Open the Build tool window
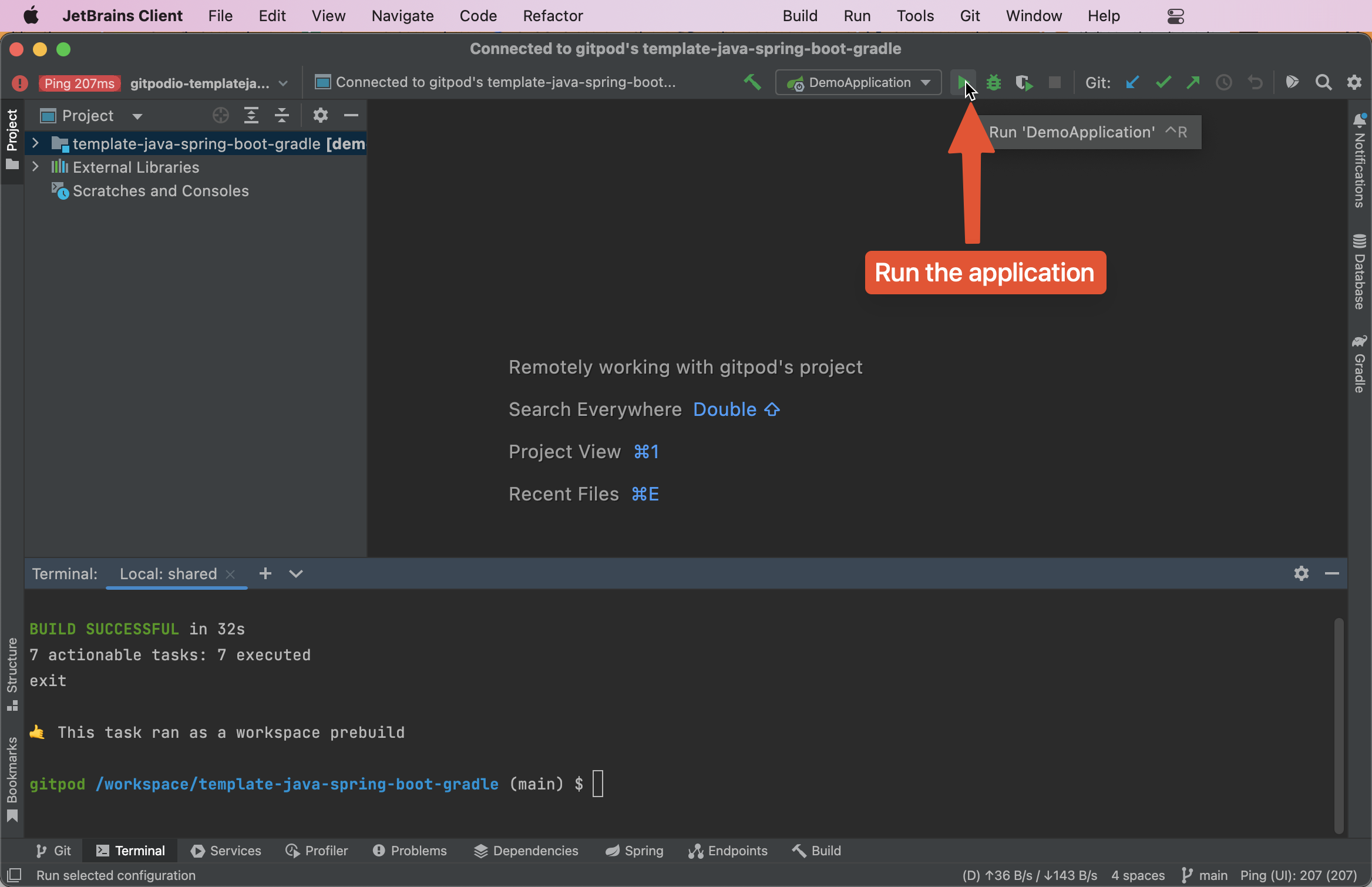This screenshot has width=1372, height=887. [816, 851]
